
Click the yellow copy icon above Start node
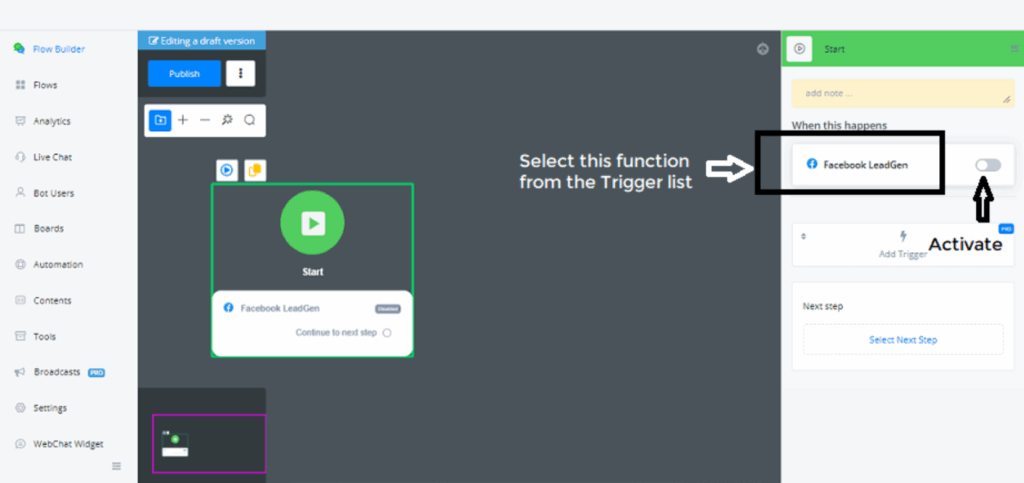point(255,170)
